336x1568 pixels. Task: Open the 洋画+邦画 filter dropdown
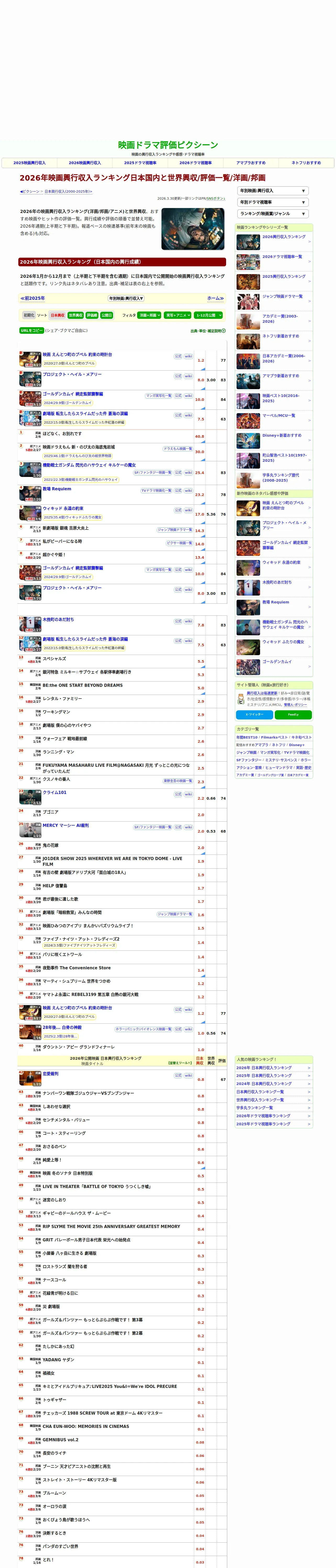coord(149,315)
